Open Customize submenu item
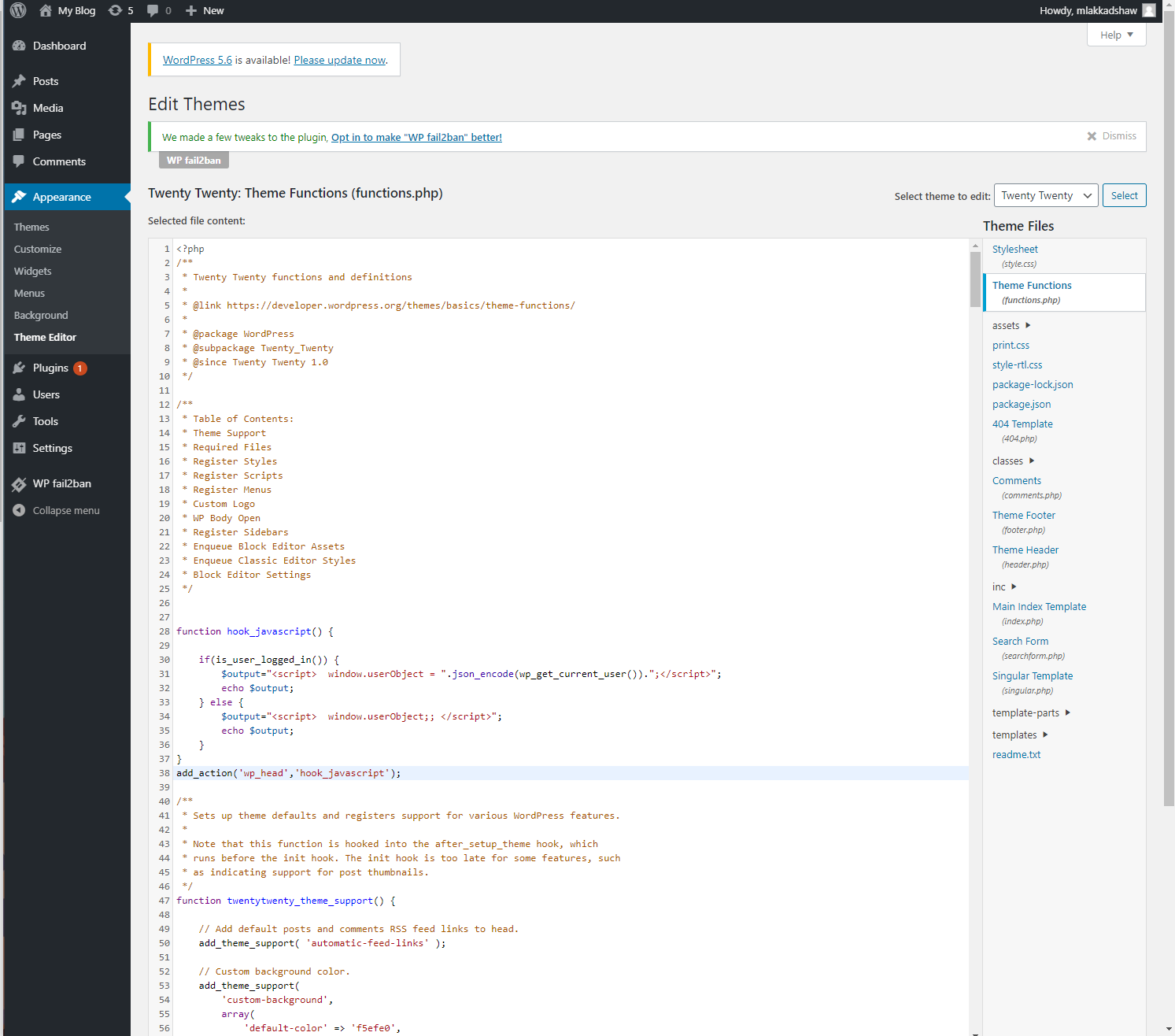Screen dimensions: 1175x1036 click(x=38, y=249)
